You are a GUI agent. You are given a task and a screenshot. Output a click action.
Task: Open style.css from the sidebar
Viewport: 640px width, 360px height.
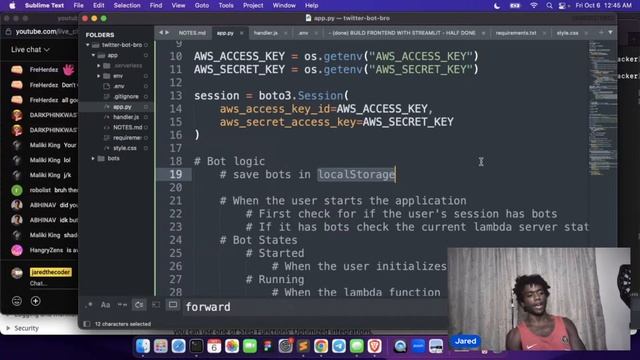[x=124, y=148]
